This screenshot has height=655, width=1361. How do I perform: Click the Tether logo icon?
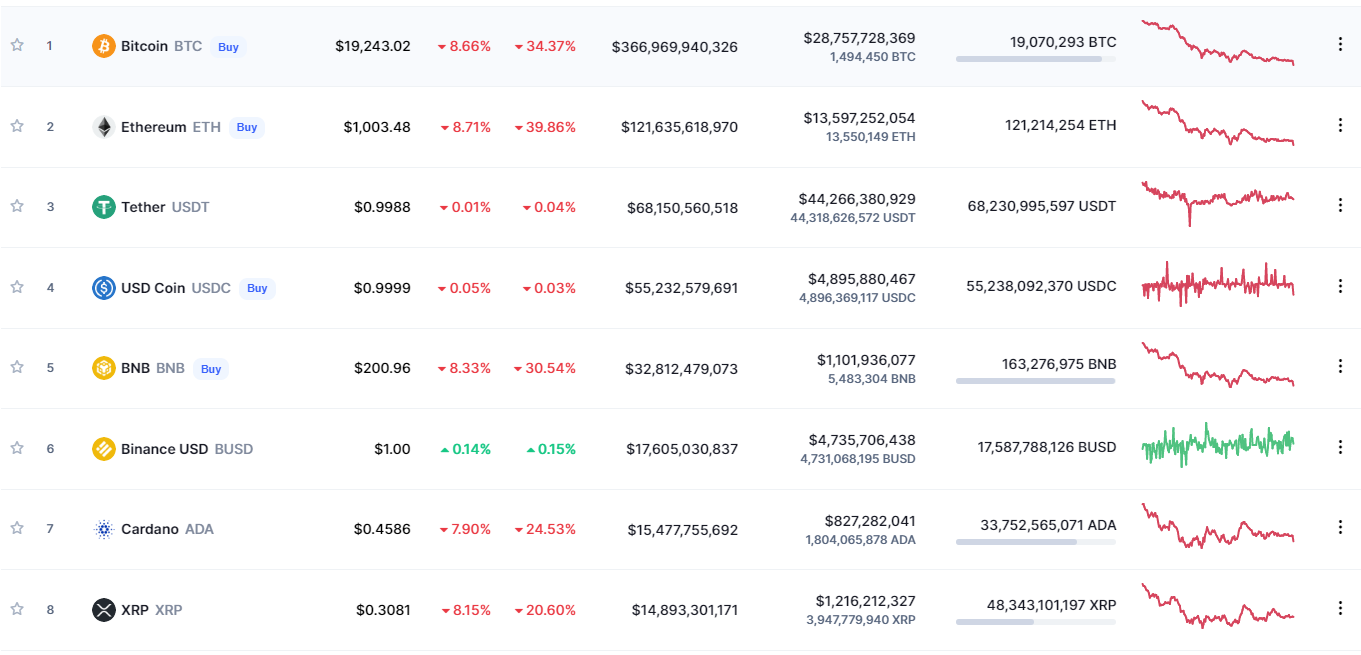tap(104, 207)
